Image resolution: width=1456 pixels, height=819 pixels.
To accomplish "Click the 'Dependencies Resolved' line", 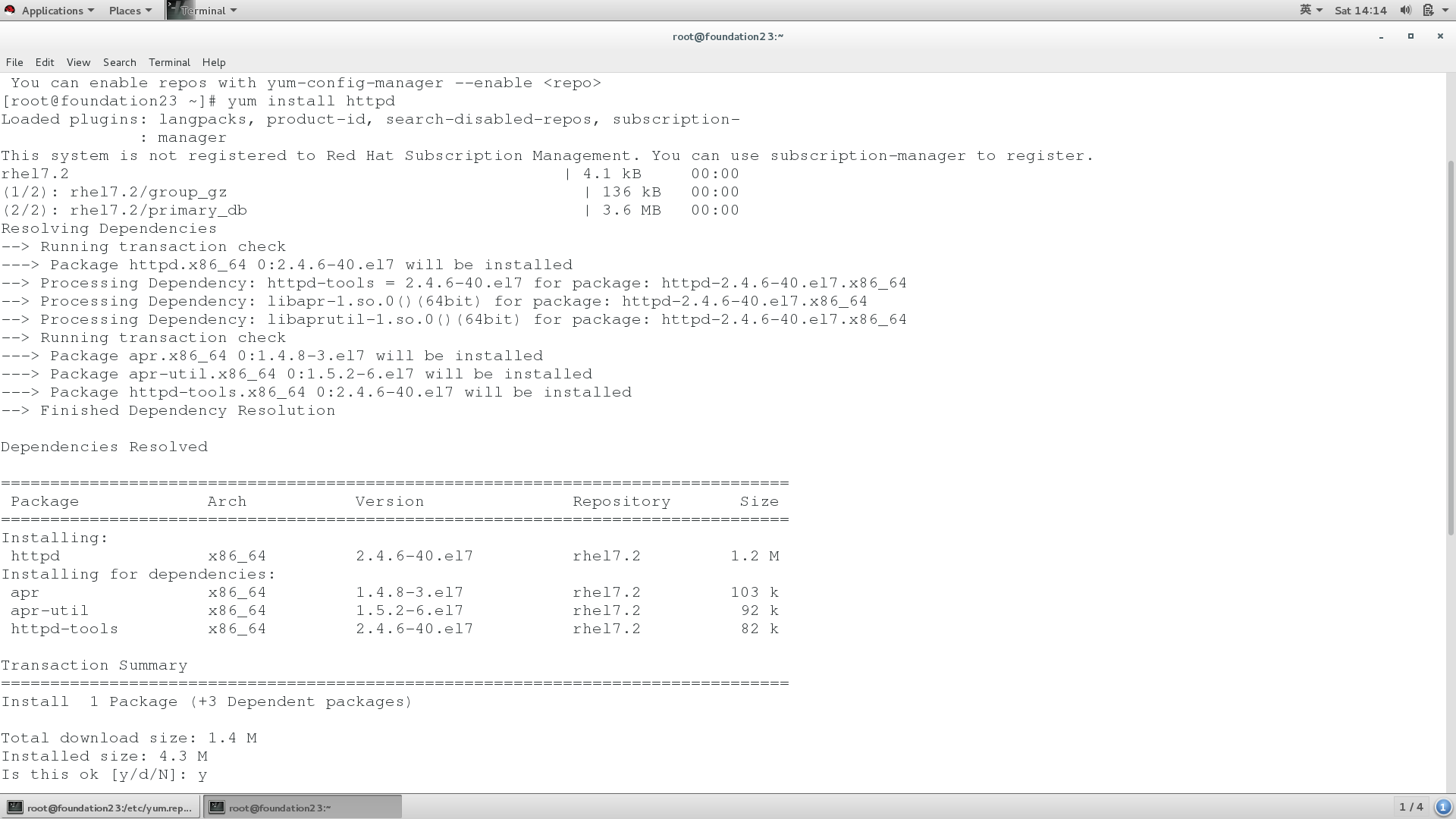I will point(104,447).
